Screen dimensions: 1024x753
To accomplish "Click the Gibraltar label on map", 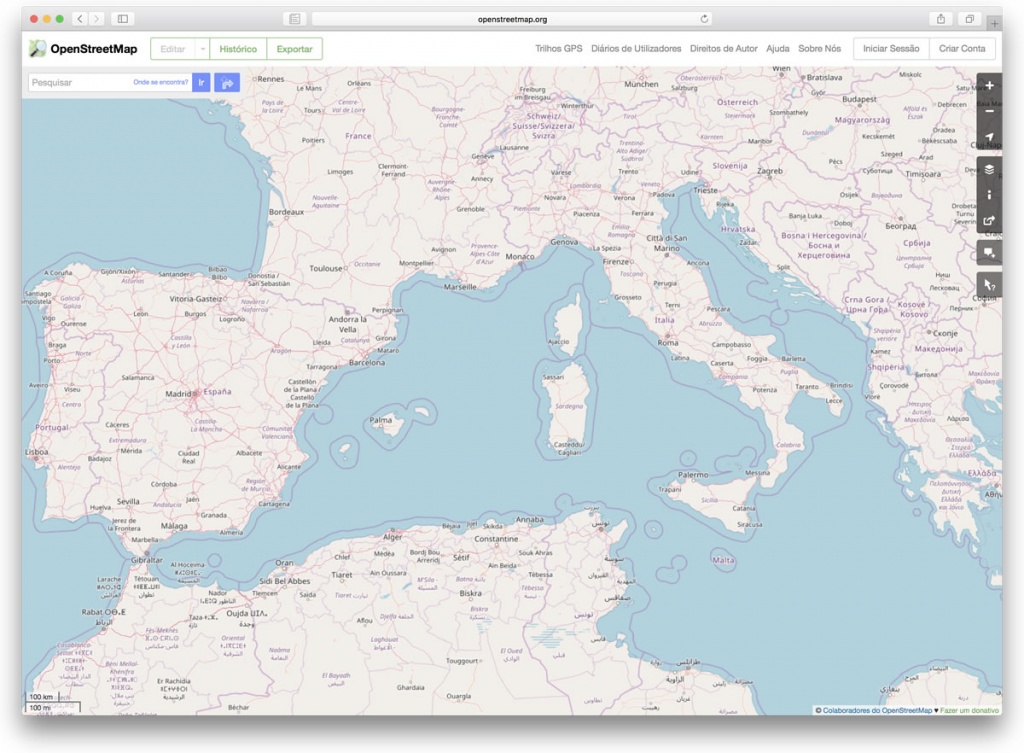I will 147,560.
